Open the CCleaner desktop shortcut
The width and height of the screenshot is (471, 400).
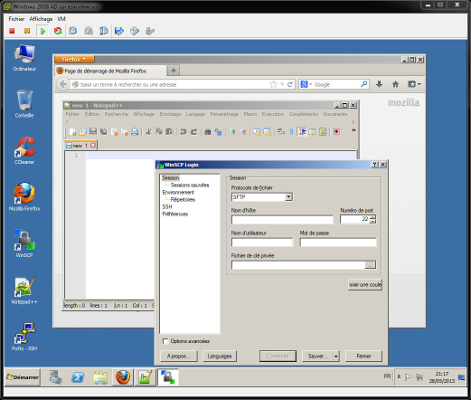point(24,151)
